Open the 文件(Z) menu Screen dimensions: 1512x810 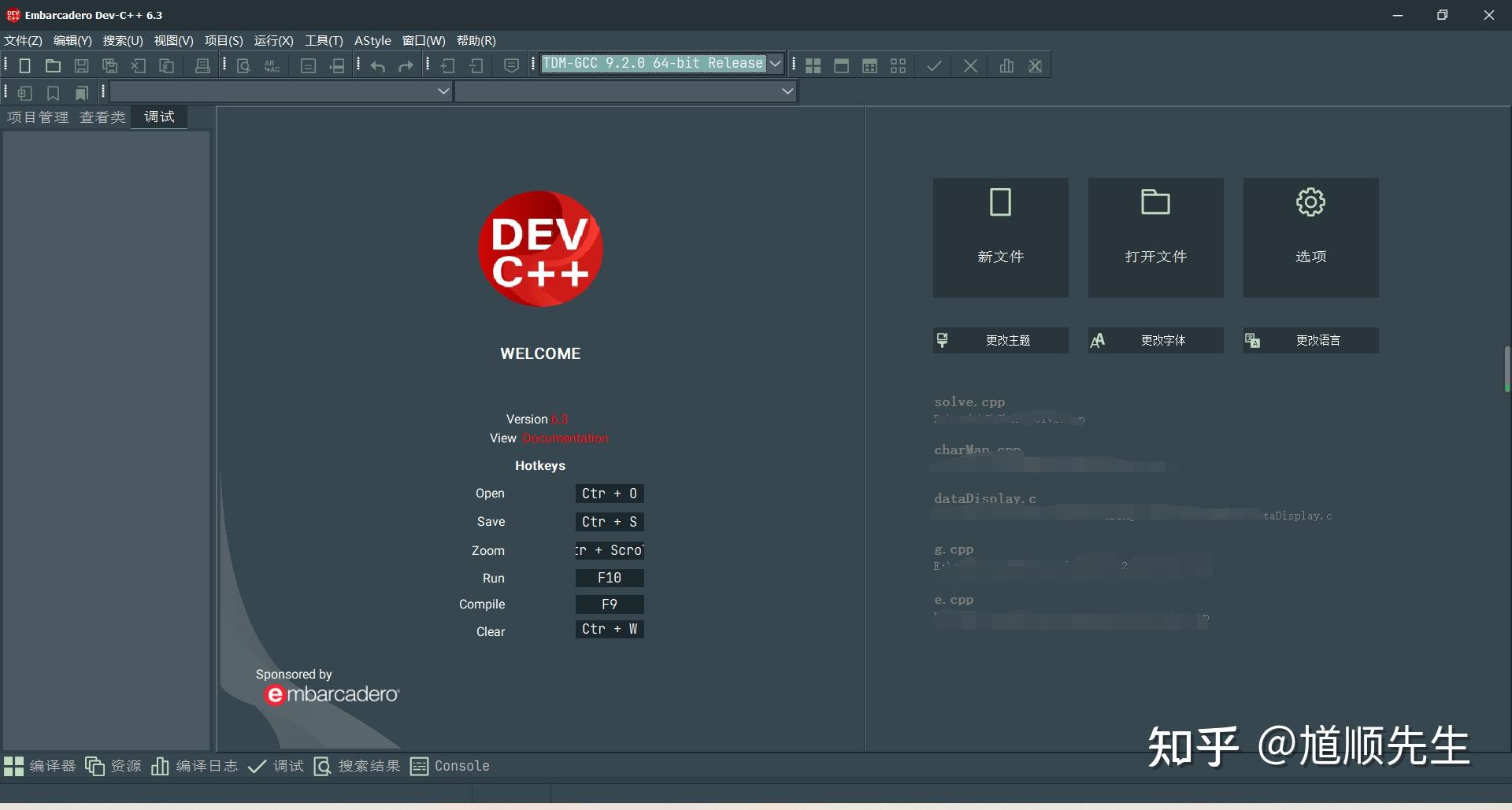[x=23, y=41]
